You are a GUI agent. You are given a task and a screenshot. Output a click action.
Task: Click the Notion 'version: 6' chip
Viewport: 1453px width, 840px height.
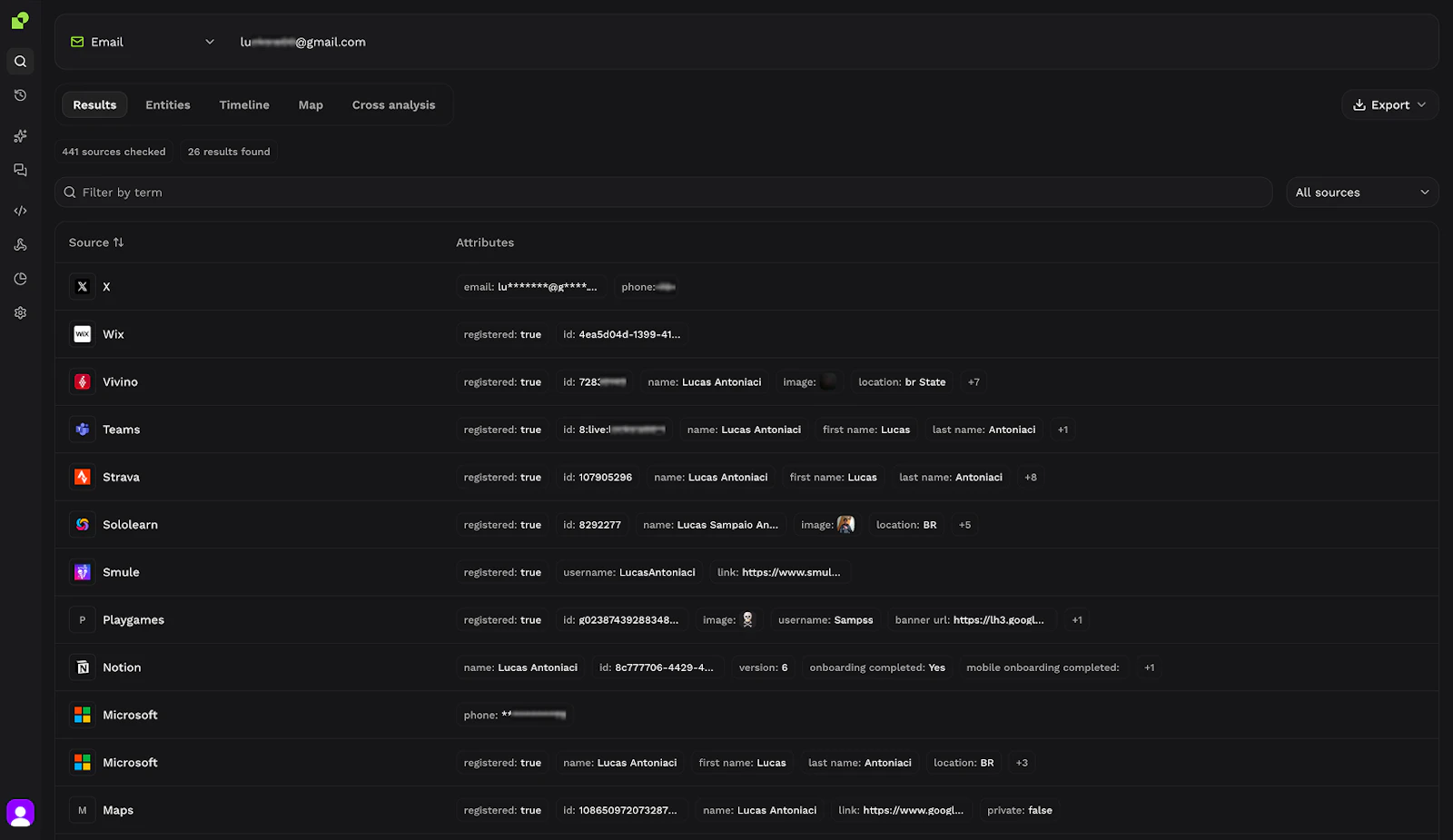(764, 667)
